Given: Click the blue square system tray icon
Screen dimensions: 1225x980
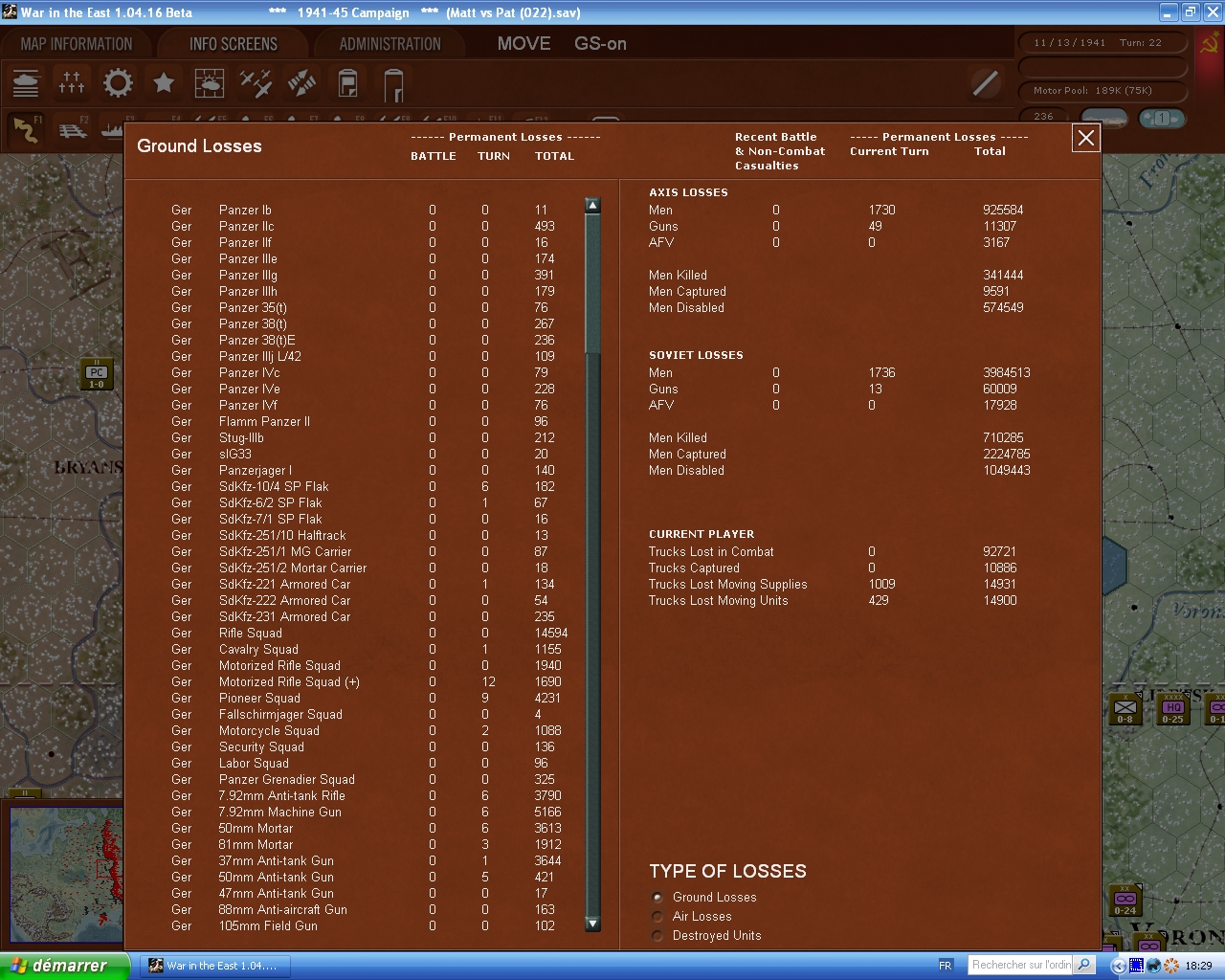Looking at the screenshot, I should point(1137,966).
